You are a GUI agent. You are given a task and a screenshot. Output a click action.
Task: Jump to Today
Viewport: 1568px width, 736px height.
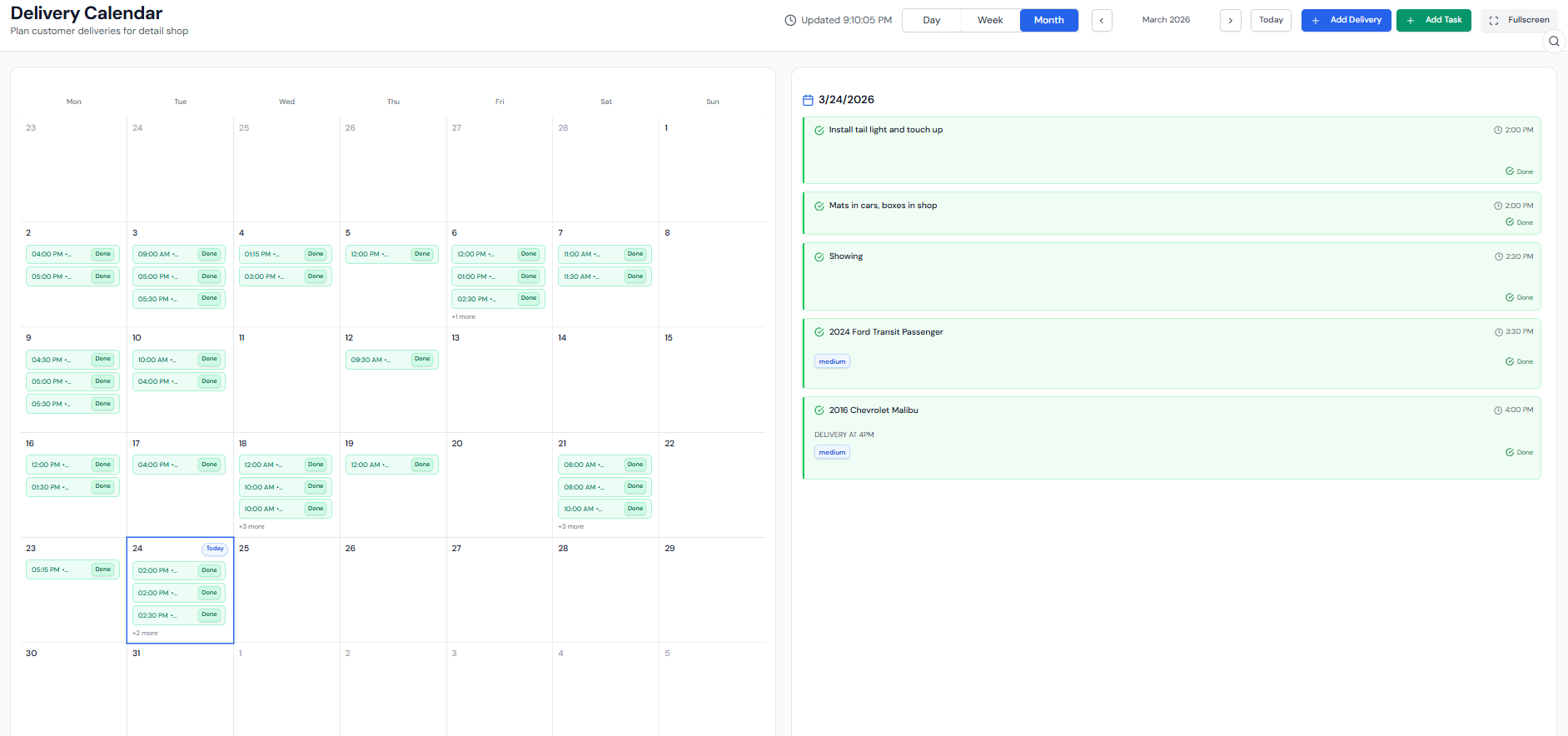click(x=1271, y=20)
